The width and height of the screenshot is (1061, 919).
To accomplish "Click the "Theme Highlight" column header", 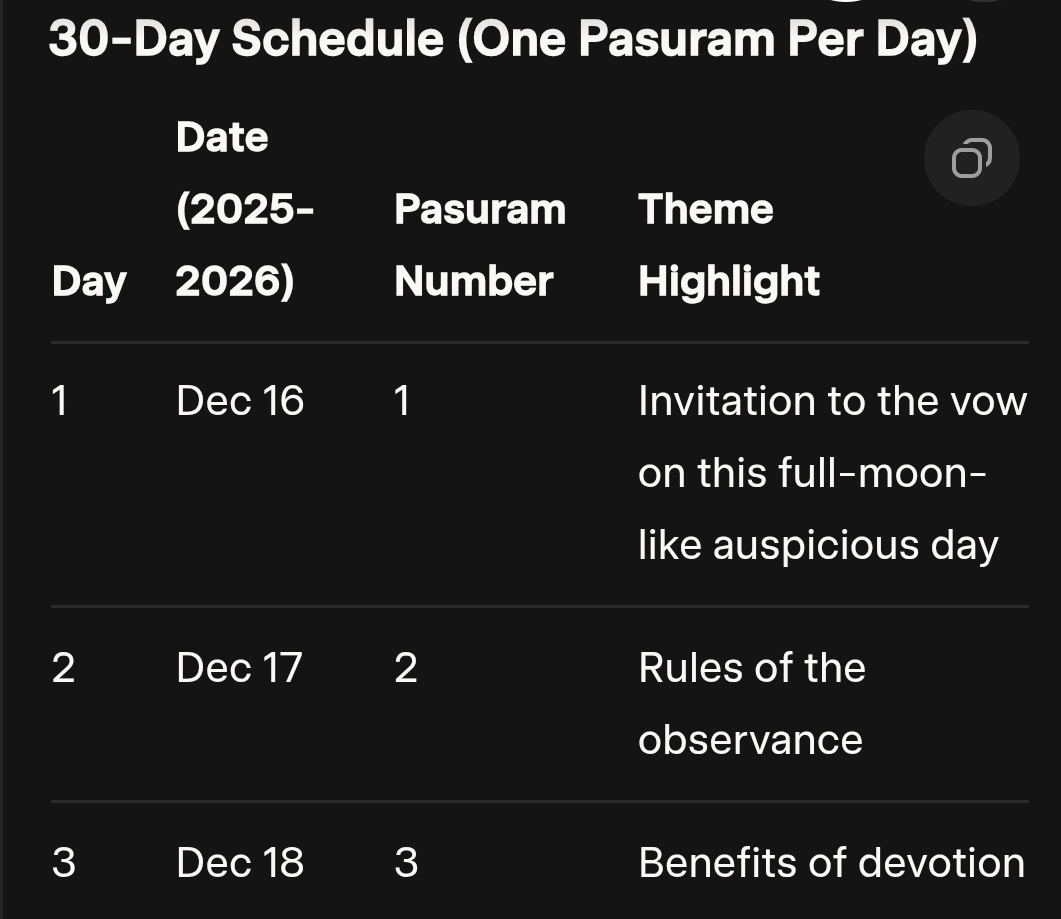I will (729, 246).
